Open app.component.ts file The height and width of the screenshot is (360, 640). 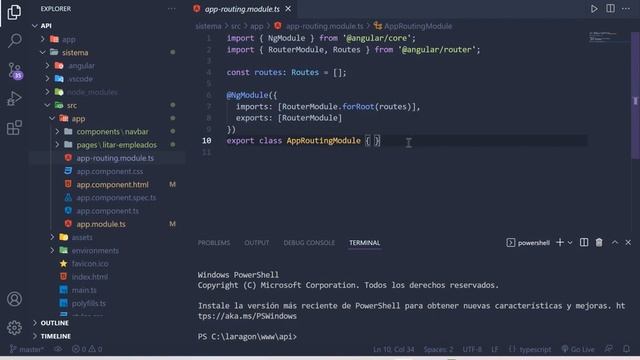coord(107,211)
